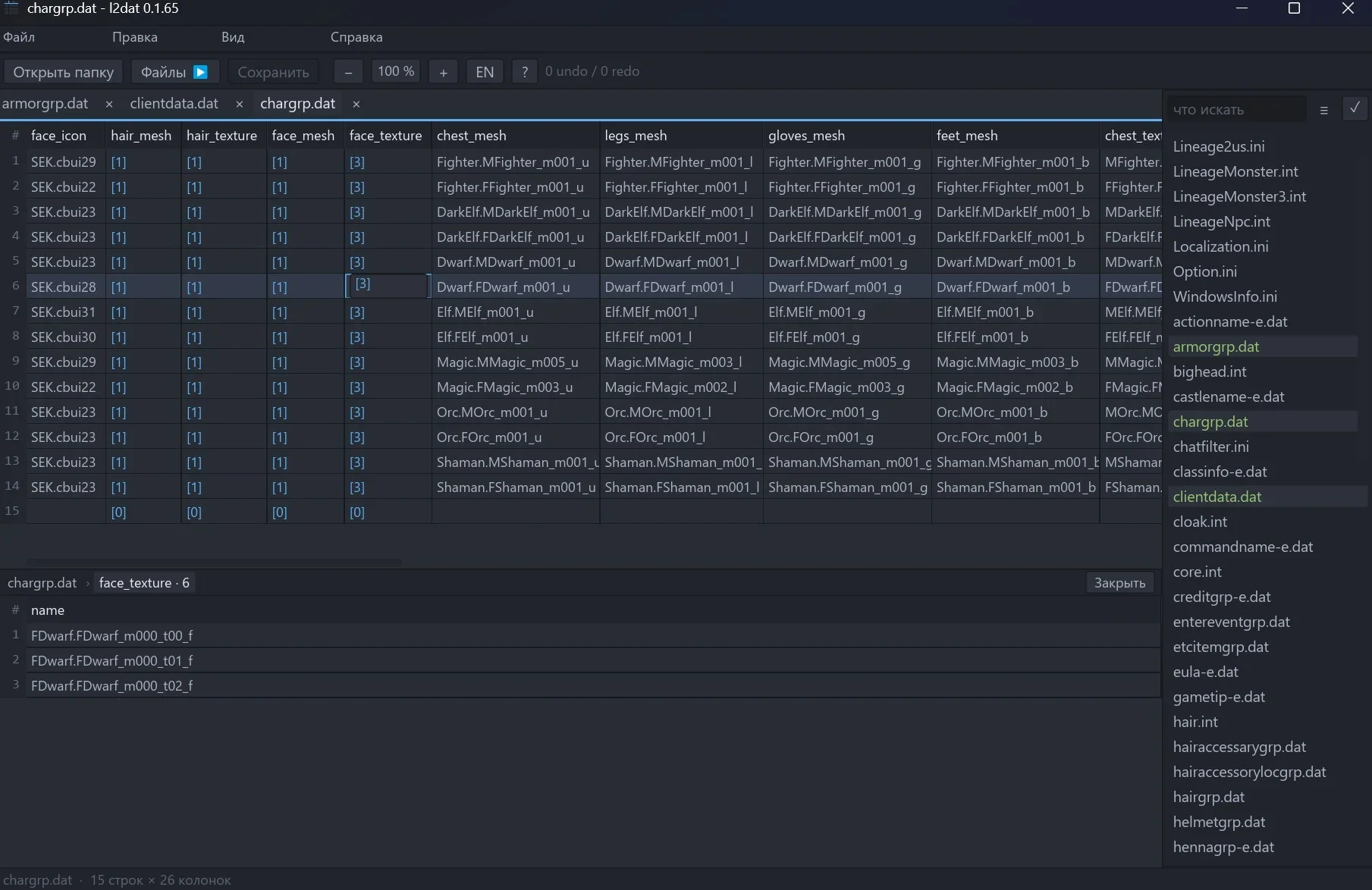Screen dimensions: 1372x890
Task: Close the face_texture detail panel with Закрыть
Action: (1119, 583)
